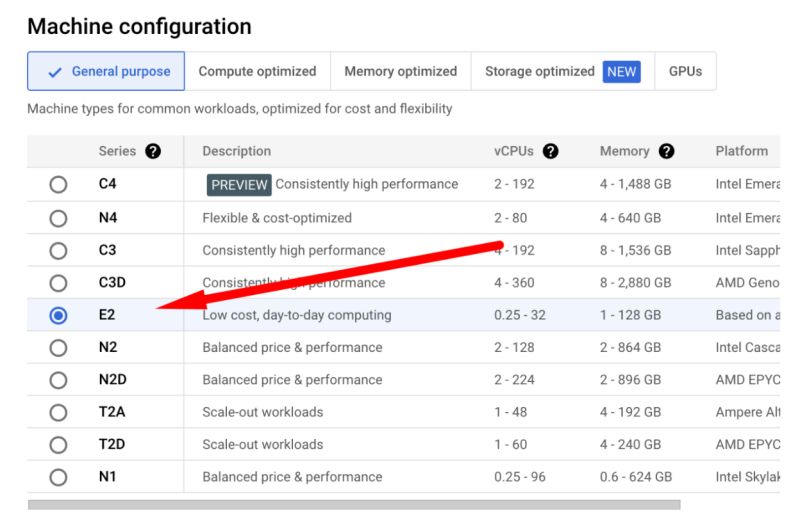Select the N4 series radio button
The image size is (800, 526).
pos(58,218)
